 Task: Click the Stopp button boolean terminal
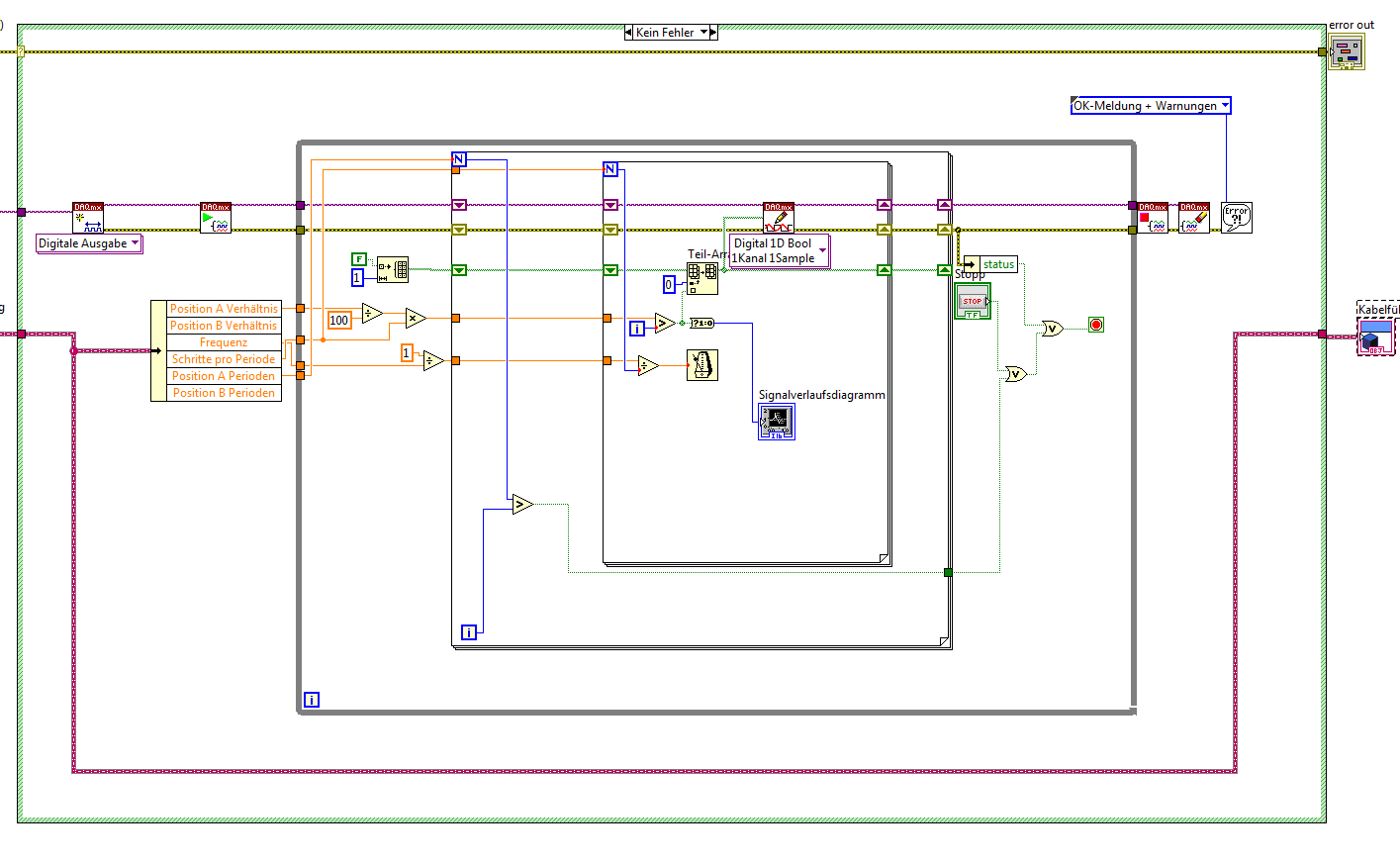[973, 301]
